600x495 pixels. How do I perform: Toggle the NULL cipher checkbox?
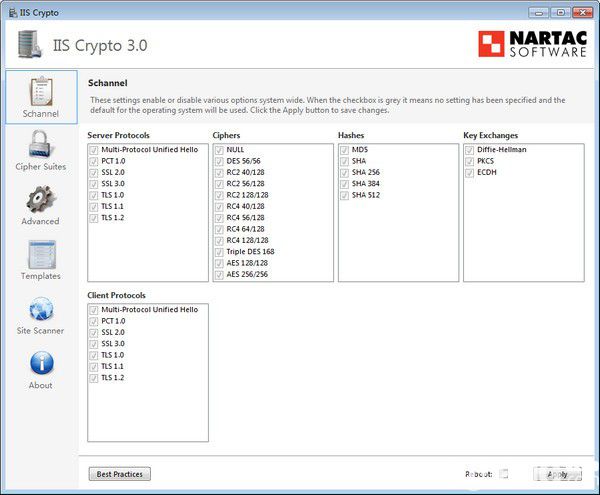[x=219, y=150]
